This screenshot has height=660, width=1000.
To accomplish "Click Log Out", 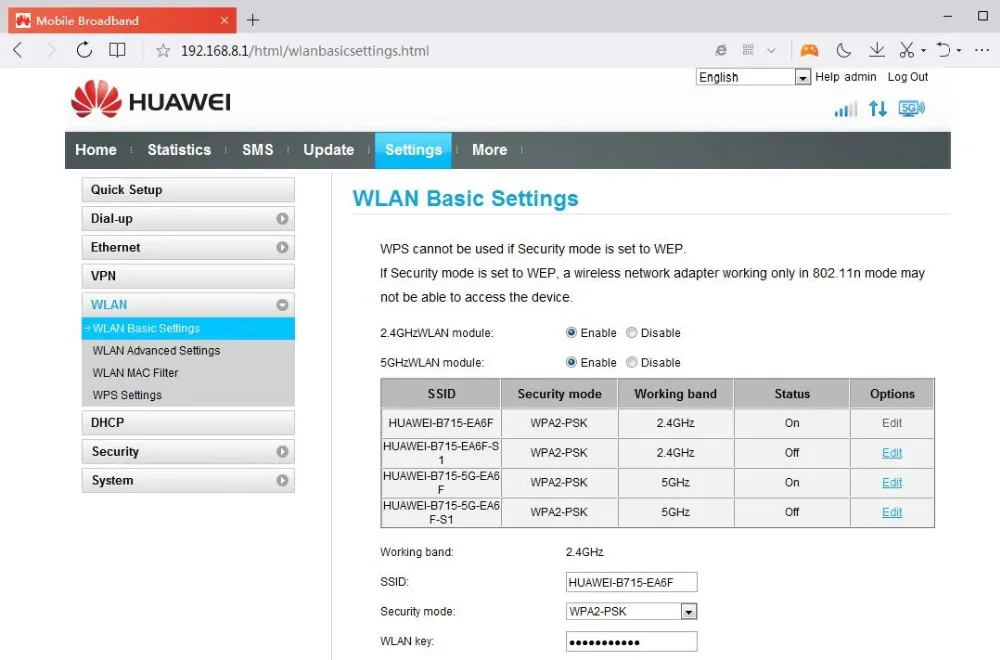I will [908, 77].
